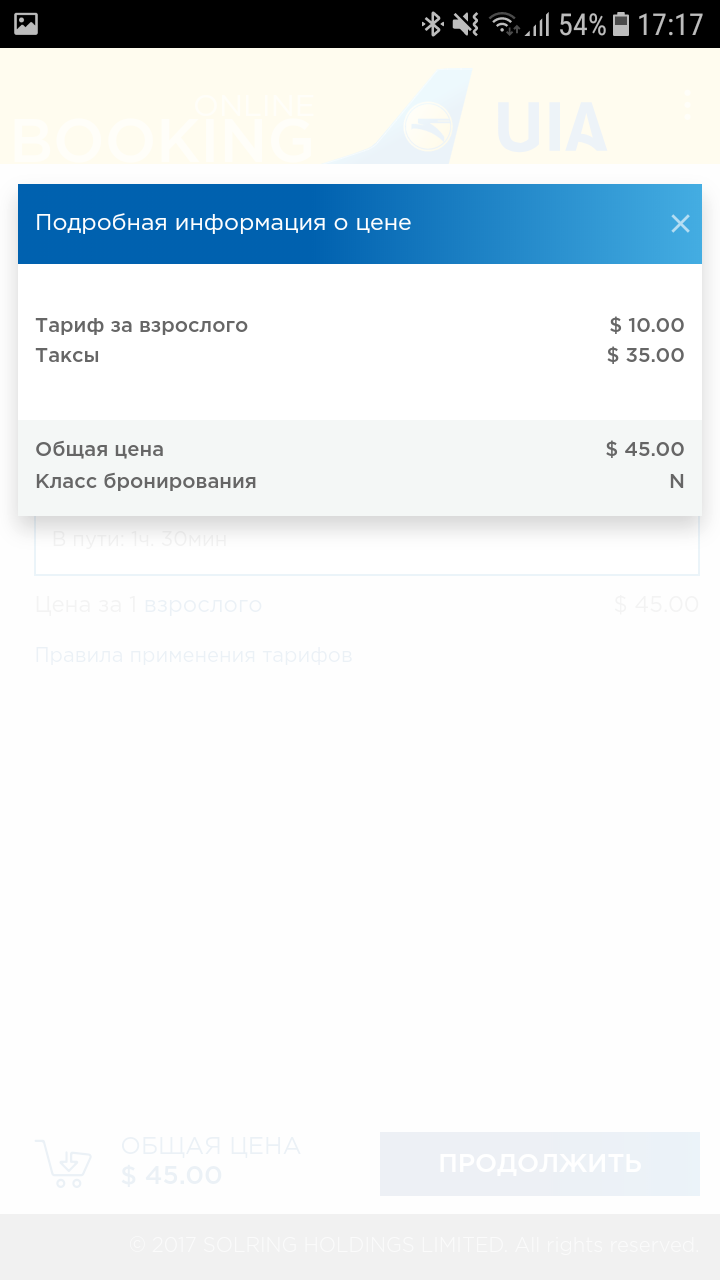This screenshot has width=720, height=1280.
Task: Tap the Общая цена row in dialog
Action: click(99, 449)
